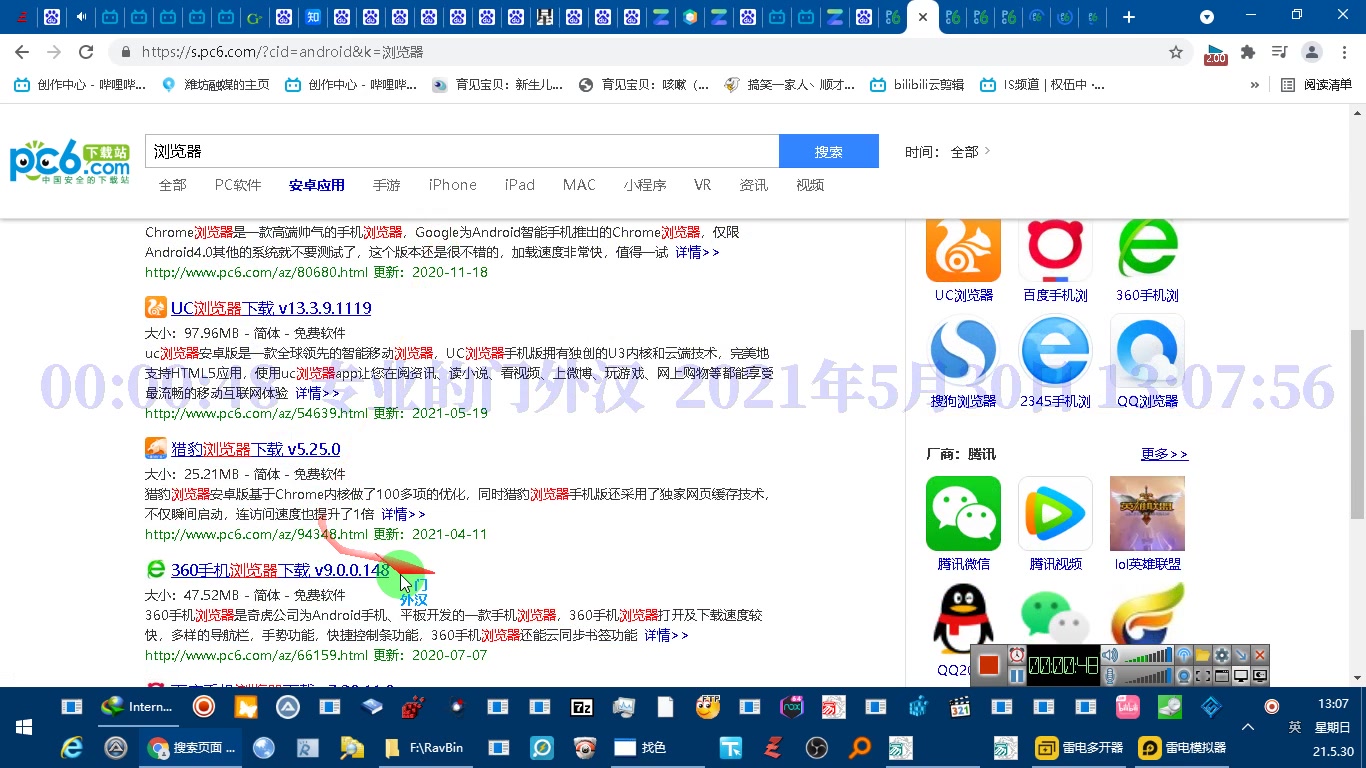
Task: Select the MAC category tab
Action: pyautogui.click(x=579, y=185)
